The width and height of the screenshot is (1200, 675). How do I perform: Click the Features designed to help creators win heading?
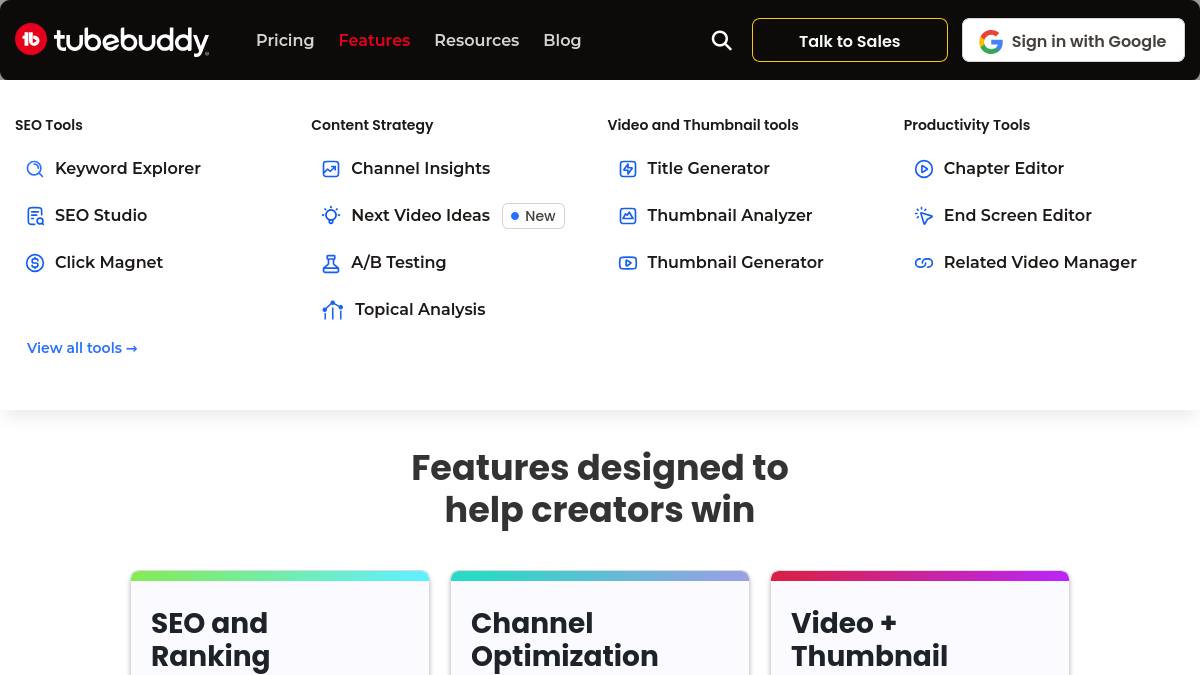pos(600,489)
